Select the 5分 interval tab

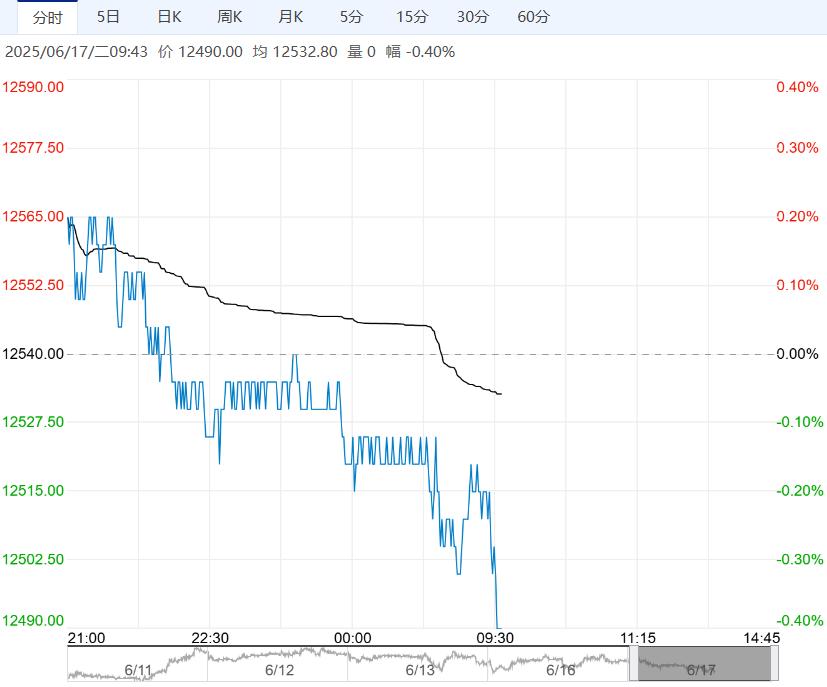click(x=351, y=17)
